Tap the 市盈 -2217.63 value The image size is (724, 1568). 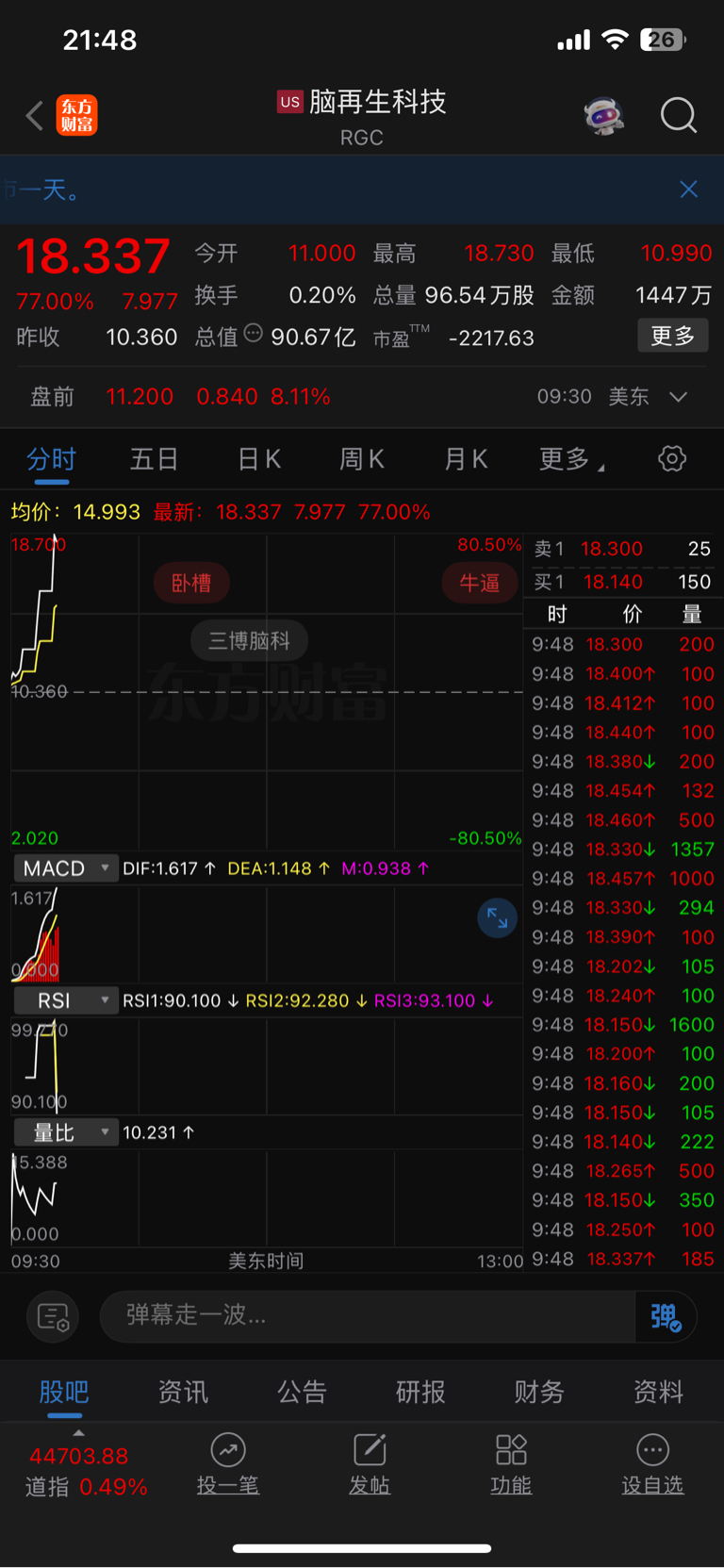point(491,338)
